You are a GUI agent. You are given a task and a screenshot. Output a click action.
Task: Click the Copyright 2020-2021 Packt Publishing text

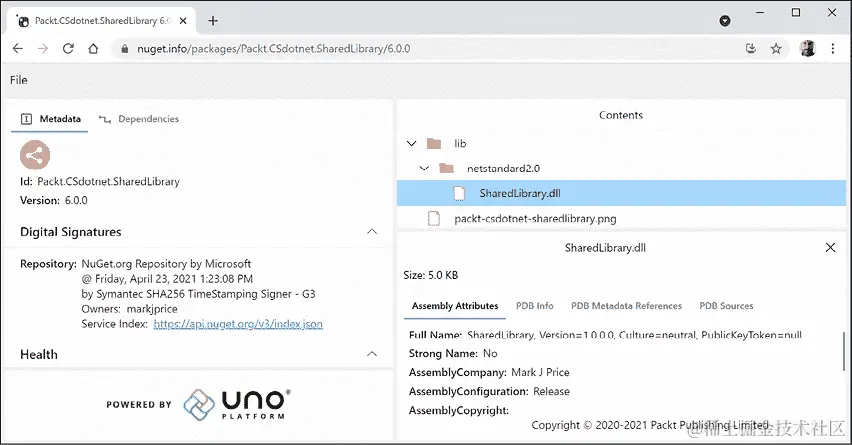click(650, 425)
